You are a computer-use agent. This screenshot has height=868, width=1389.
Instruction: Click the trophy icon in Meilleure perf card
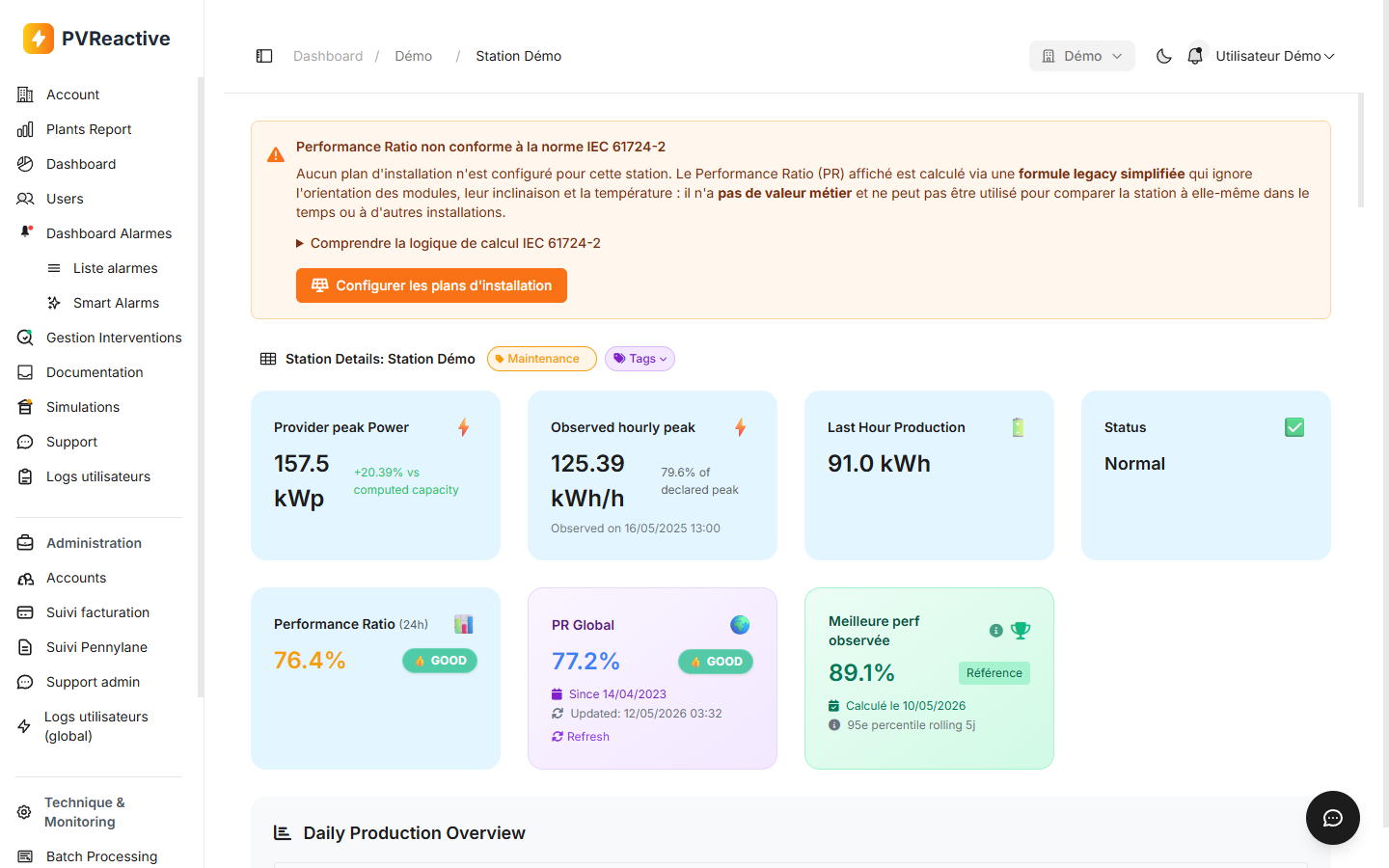(x=1021, y=631)
